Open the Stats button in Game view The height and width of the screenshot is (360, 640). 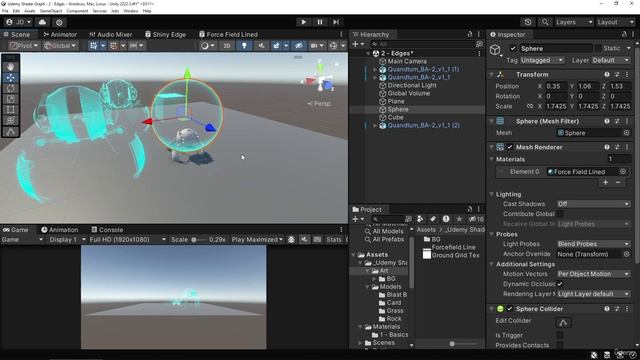pyautogui.click(x=333, y=240)
